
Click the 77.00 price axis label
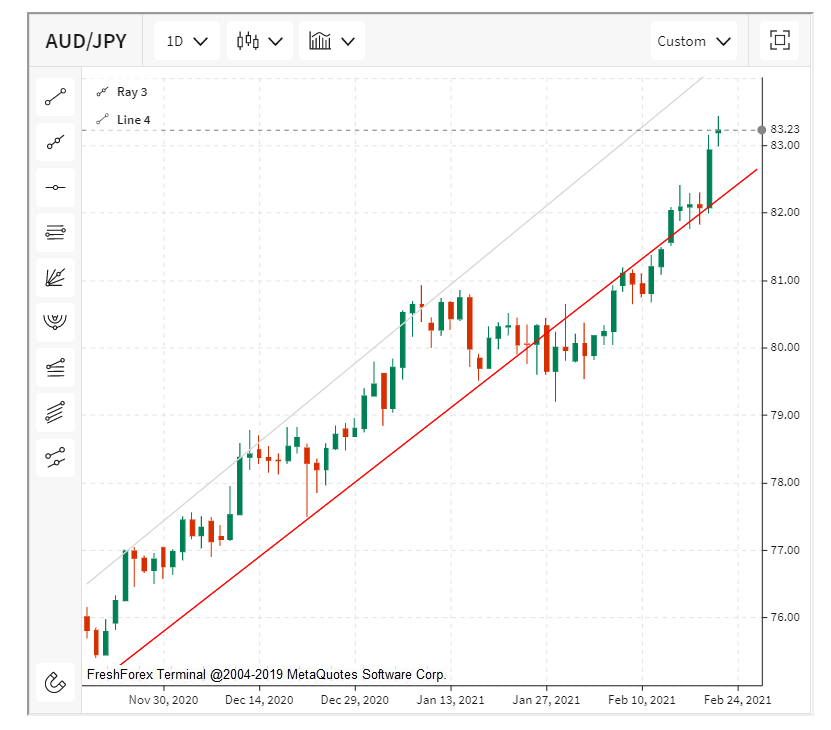[785, 550]
